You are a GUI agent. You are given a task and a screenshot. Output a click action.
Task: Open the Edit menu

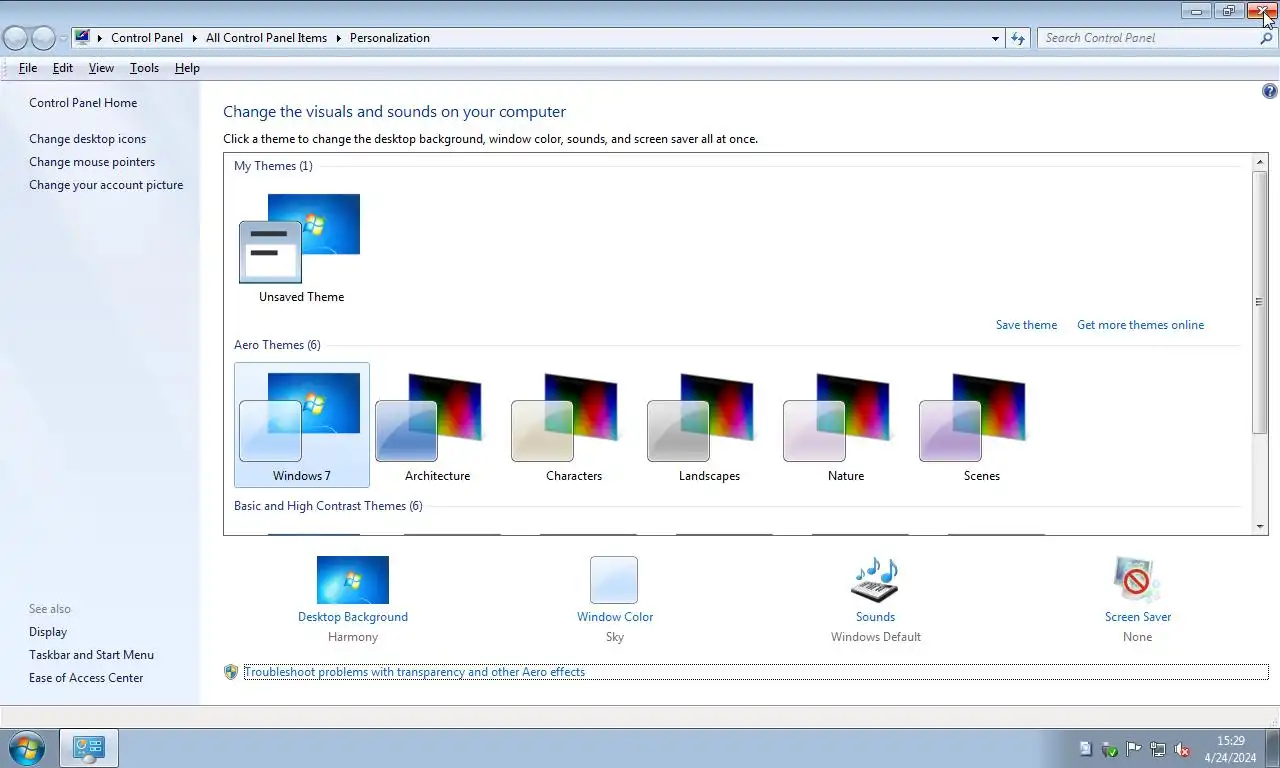coord(63,68)
